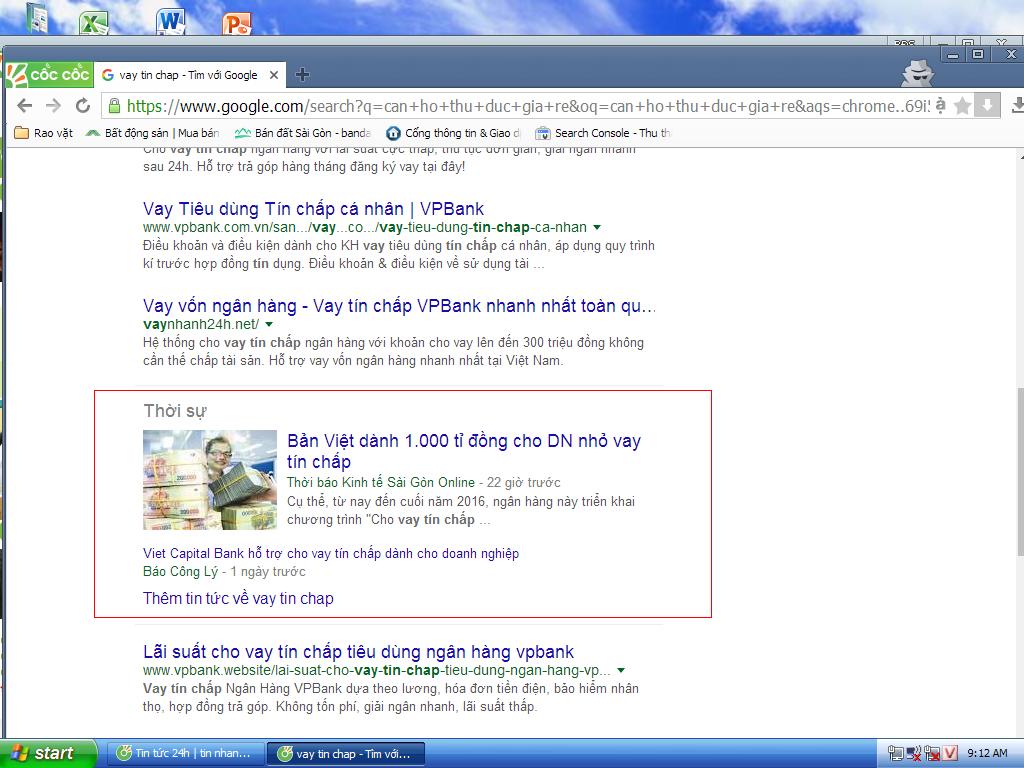Open the Word shortcut on the desktop
Image resolution: width=1024 pixels, height=768 pixels.
(171, 22)
